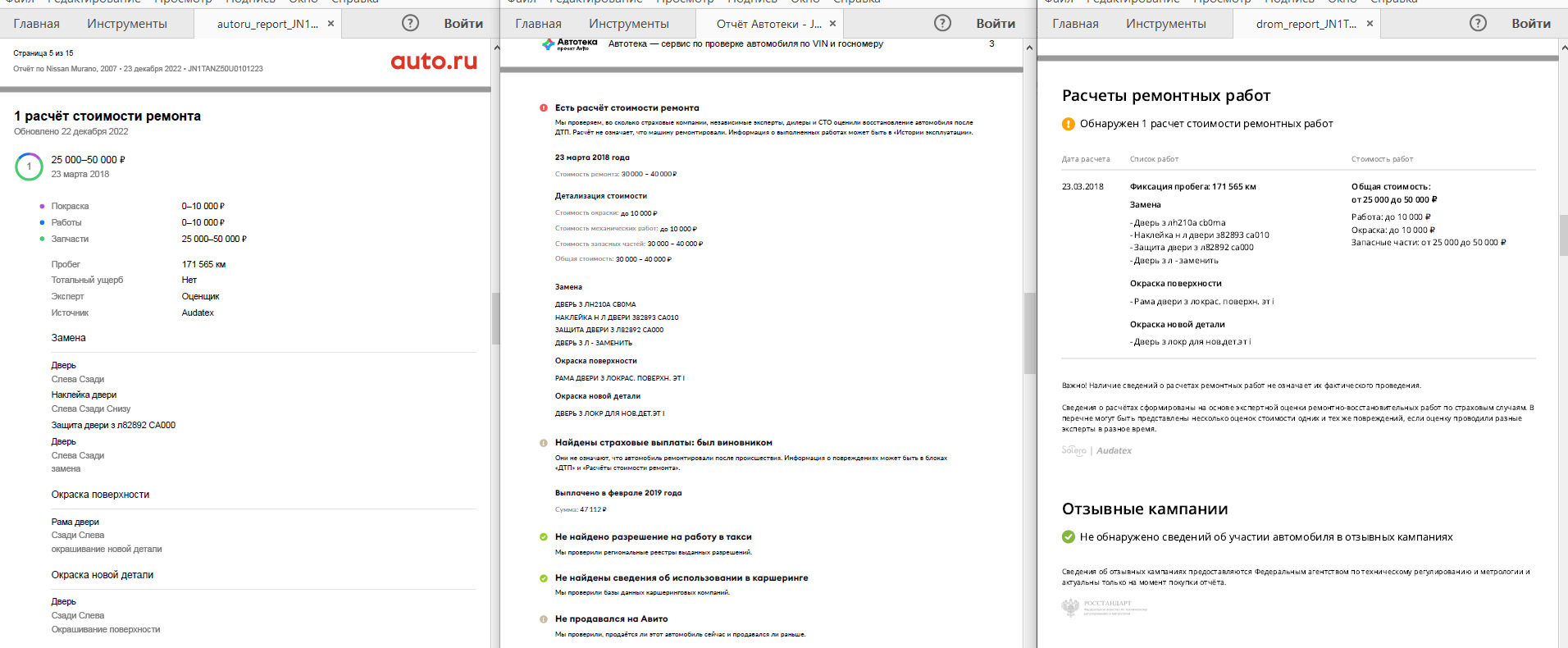Close the Отчёт Автотеки document tab
Image resolution: width=1568 pixels, height=648 pixels.
coord(832,24)
